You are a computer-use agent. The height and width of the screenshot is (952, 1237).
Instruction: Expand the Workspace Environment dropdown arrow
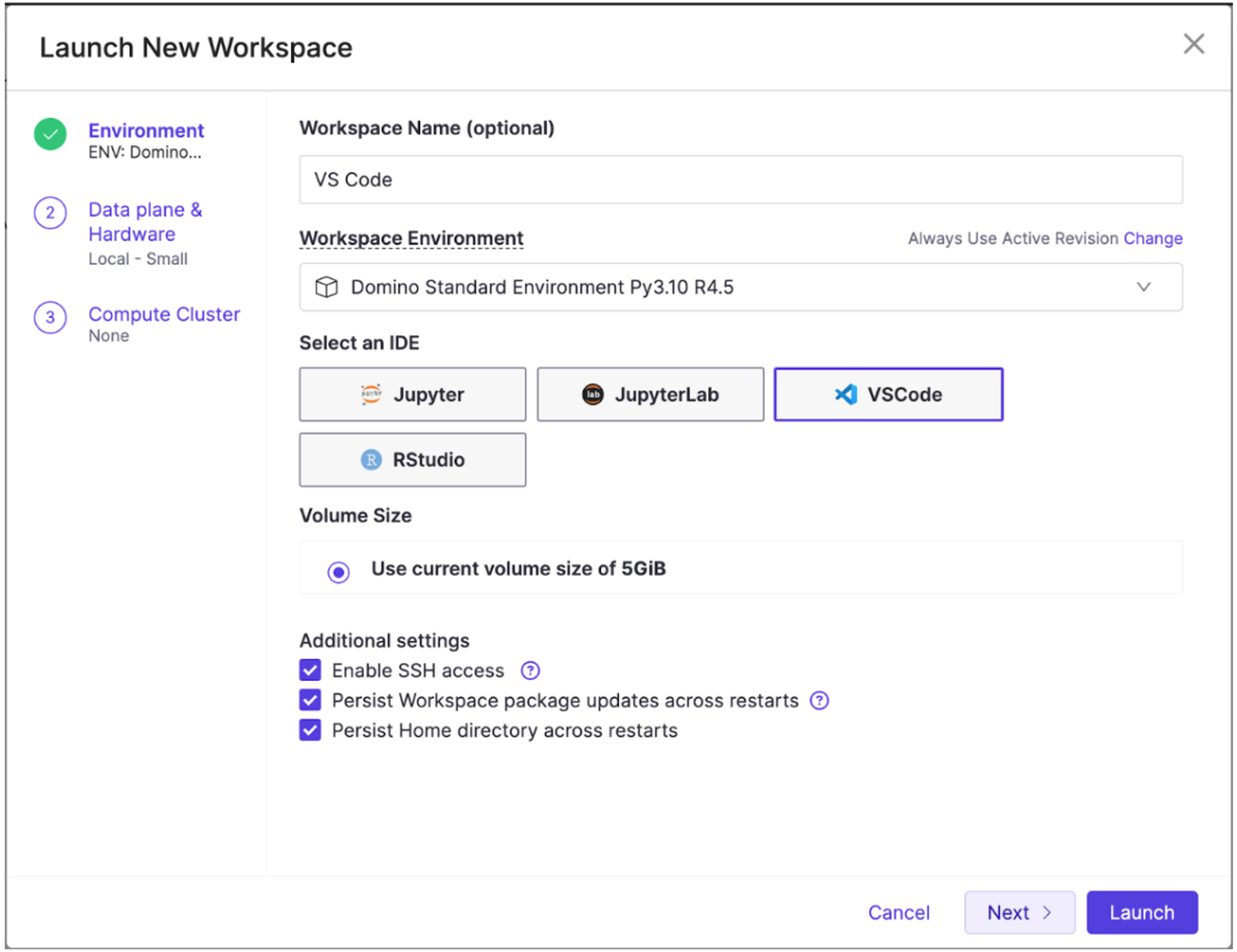tap(1143, 287)
